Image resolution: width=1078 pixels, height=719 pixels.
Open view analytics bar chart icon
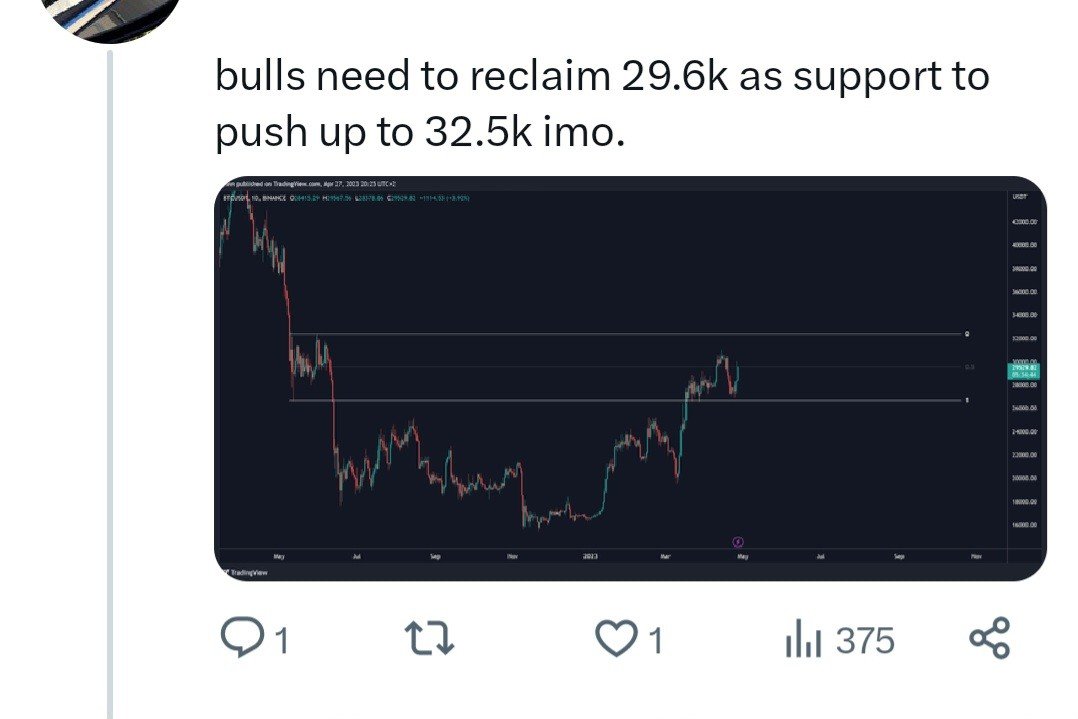pyautogui.click(x=803, y=639)
